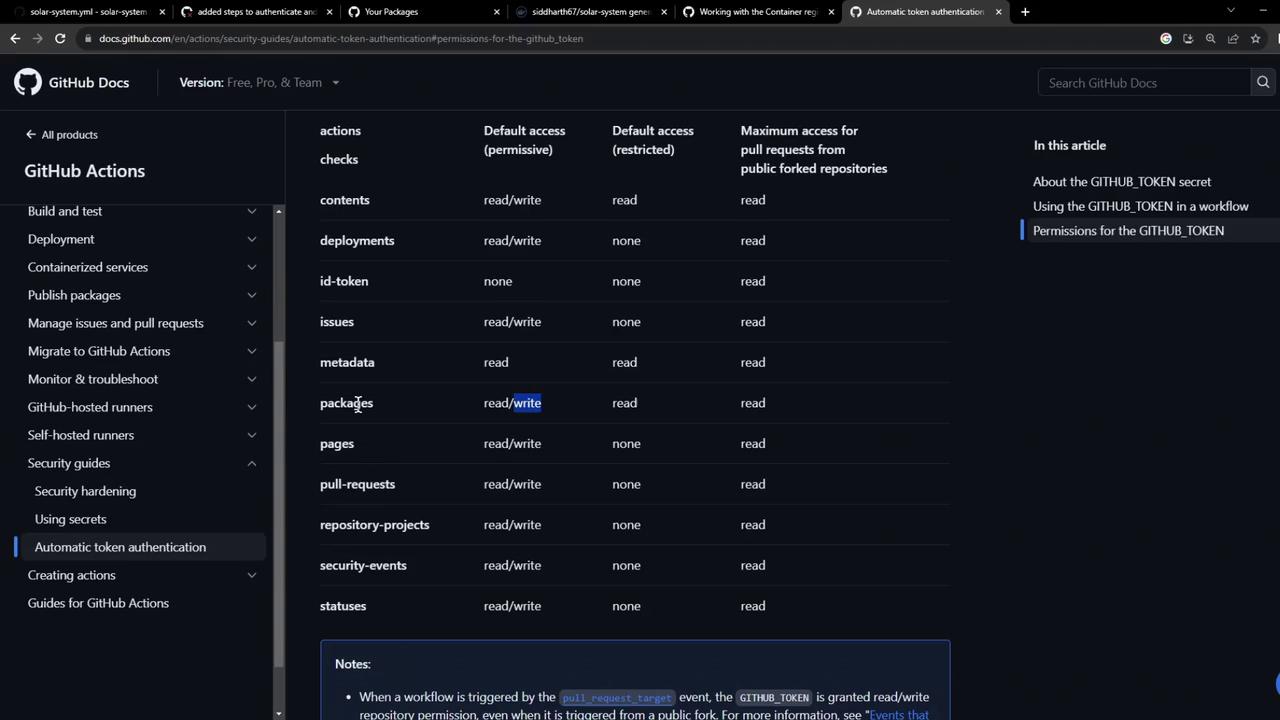Bookmark this page with the star icon
This screenshot has width=1280, height=720.
tap(1255, 38)
